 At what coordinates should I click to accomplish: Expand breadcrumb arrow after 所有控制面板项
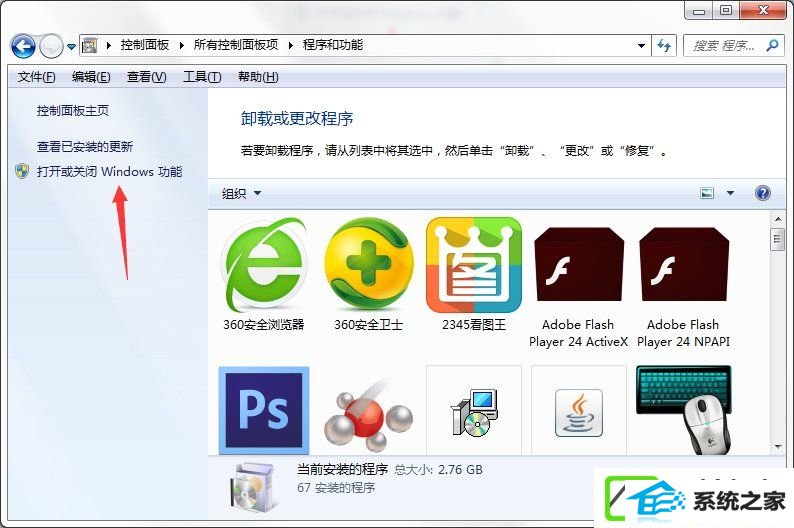tap(291, 46)
